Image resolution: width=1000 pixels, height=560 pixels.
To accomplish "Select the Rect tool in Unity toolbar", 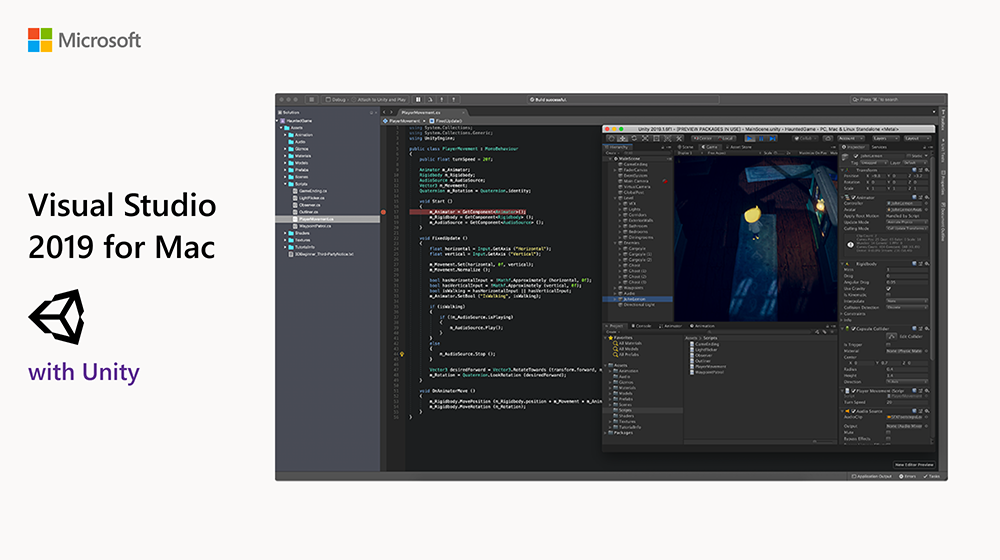I will tap(656, 138).
